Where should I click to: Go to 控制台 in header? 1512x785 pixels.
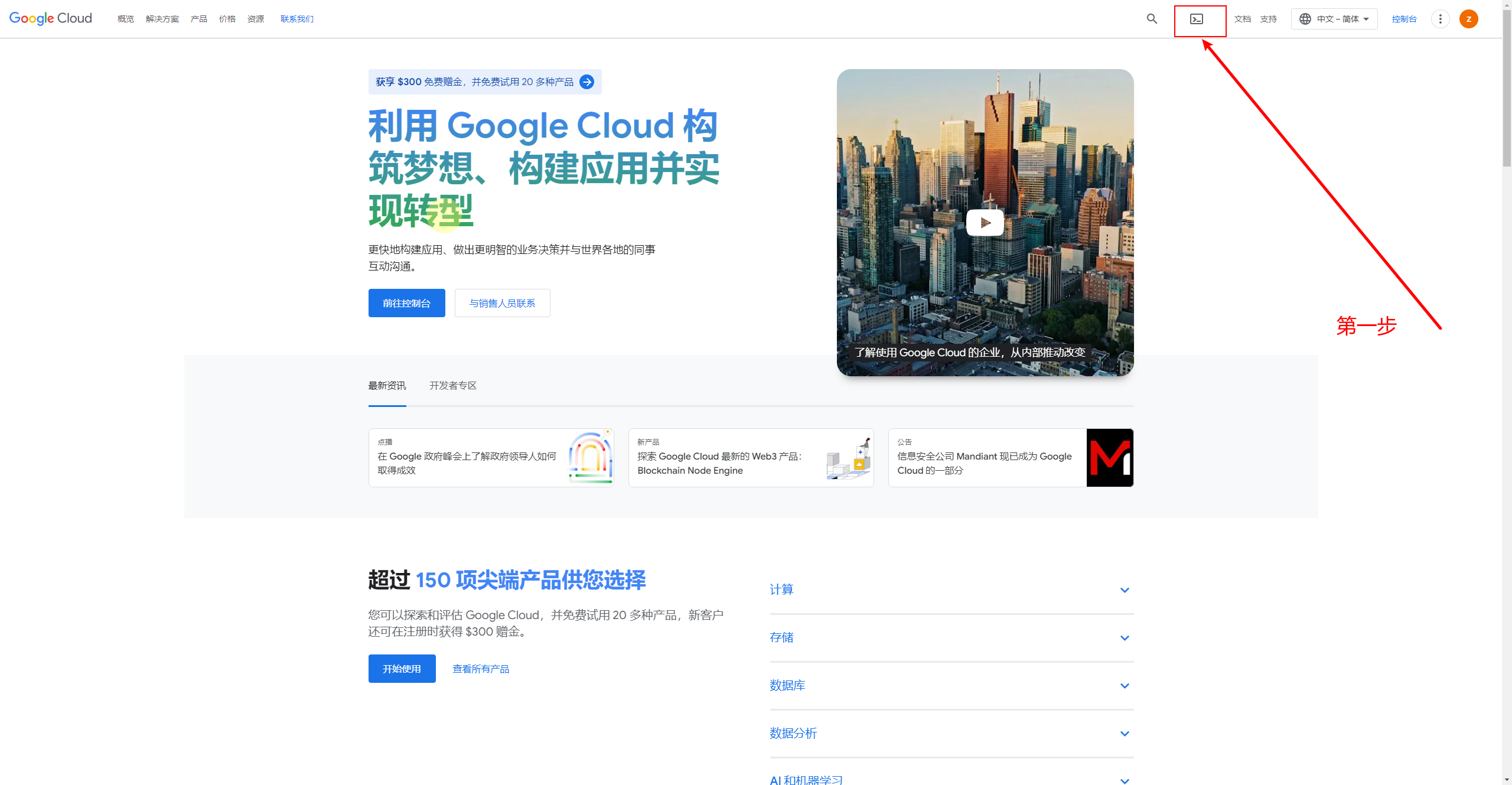tap(1405, 19)
